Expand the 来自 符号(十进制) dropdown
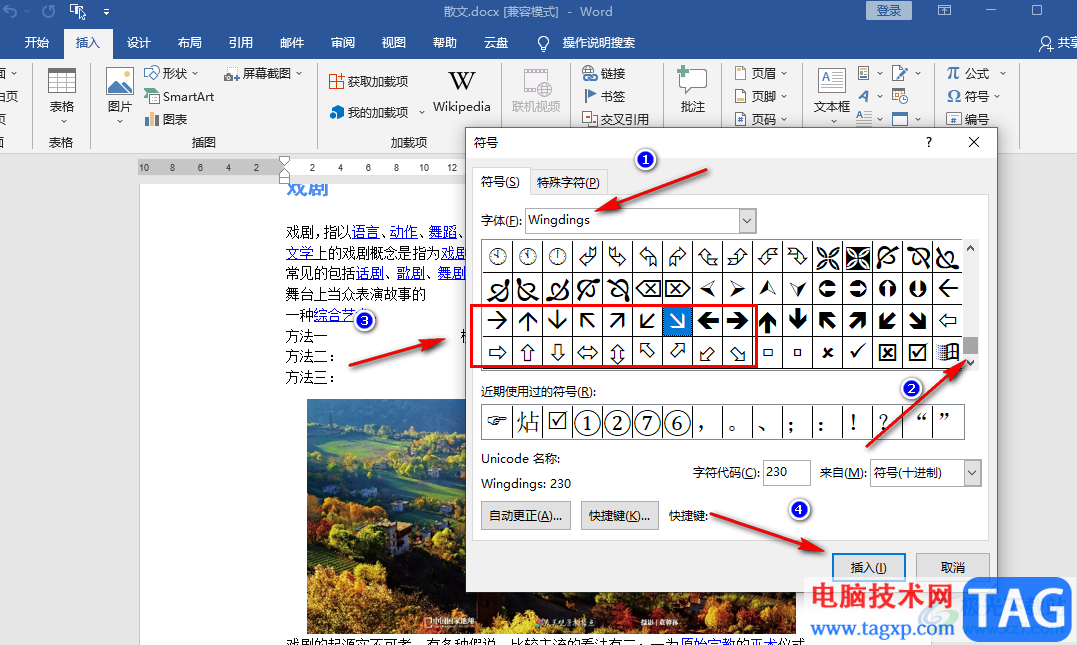Viewport: 1077px width, 645px height. pyautogui.click(x=972, y=473)
